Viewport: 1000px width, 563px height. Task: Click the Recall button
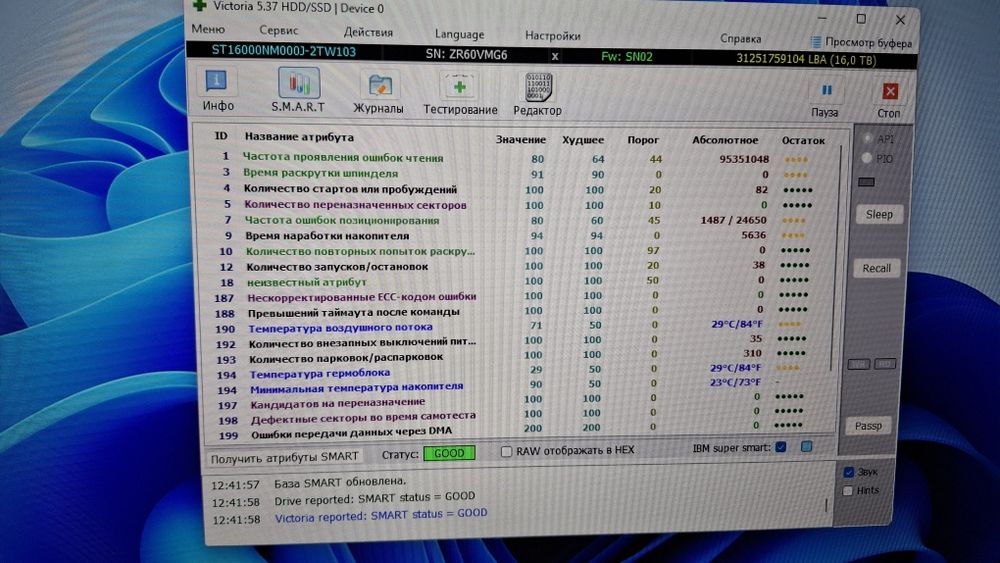tap(876, 268)
